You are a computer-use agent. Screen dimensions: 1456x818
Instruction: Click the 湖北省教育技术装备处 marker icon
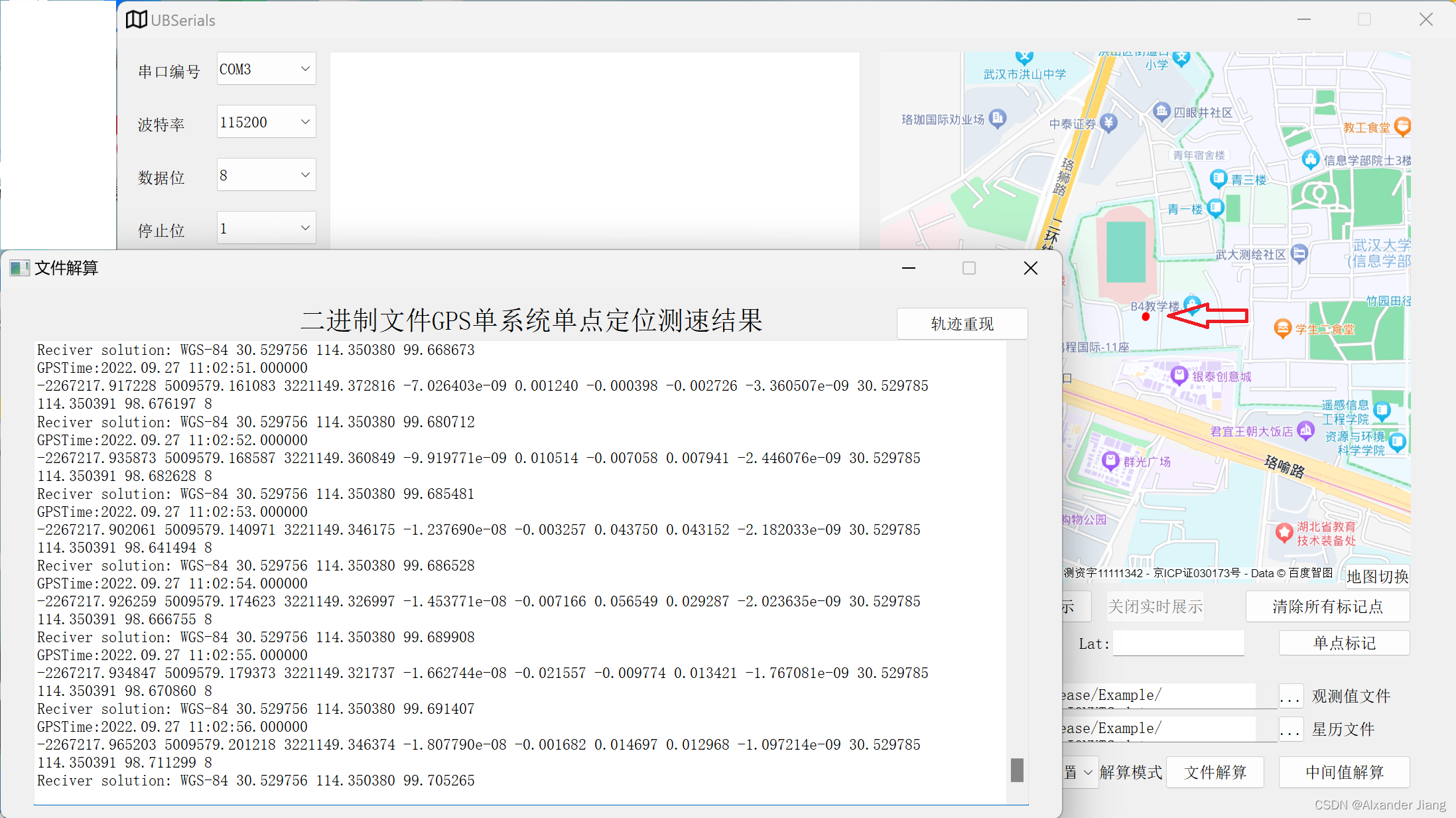1285,533
